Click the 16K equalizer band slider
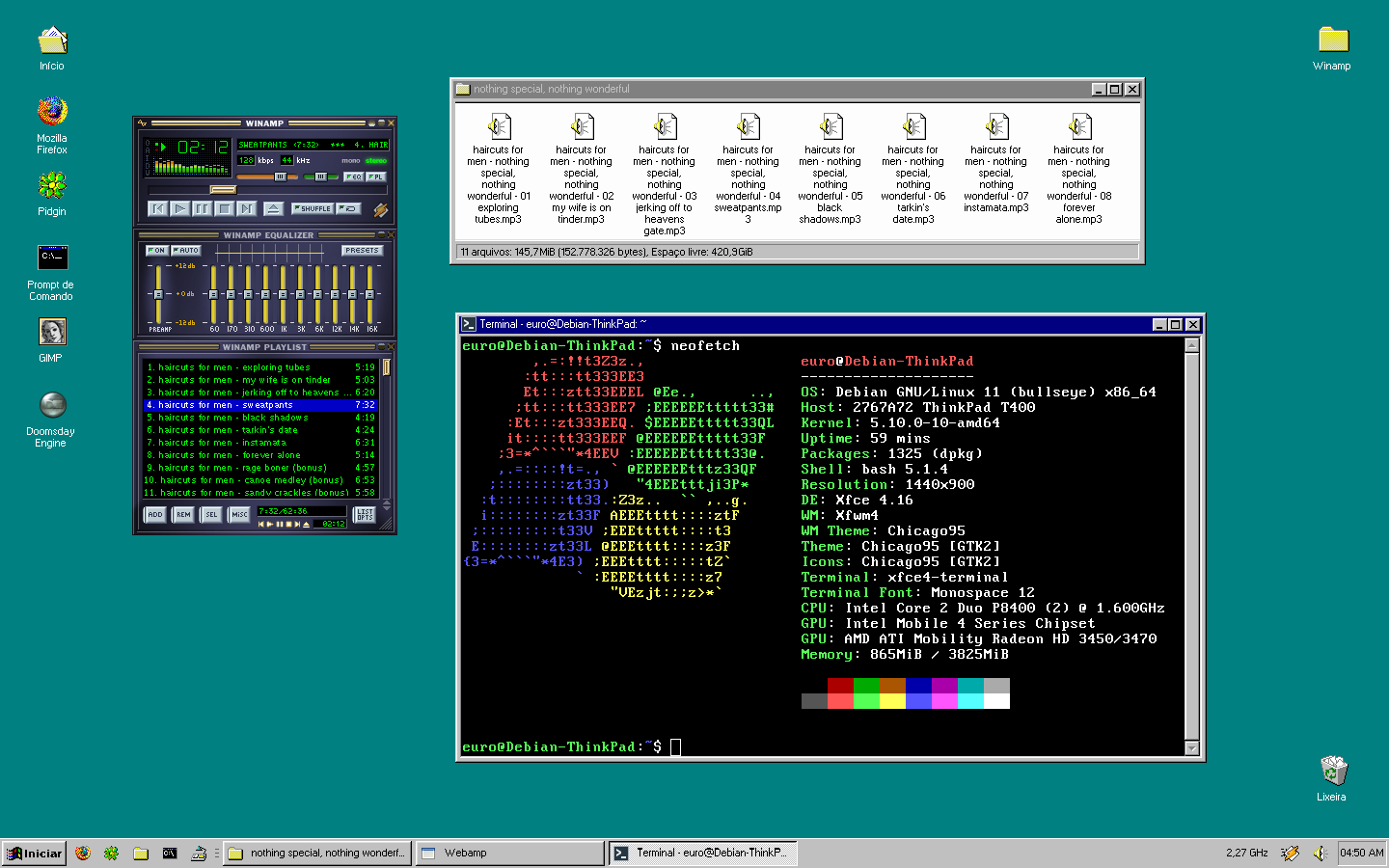This screenshot has width=1389, height=868. click(369, 294)
